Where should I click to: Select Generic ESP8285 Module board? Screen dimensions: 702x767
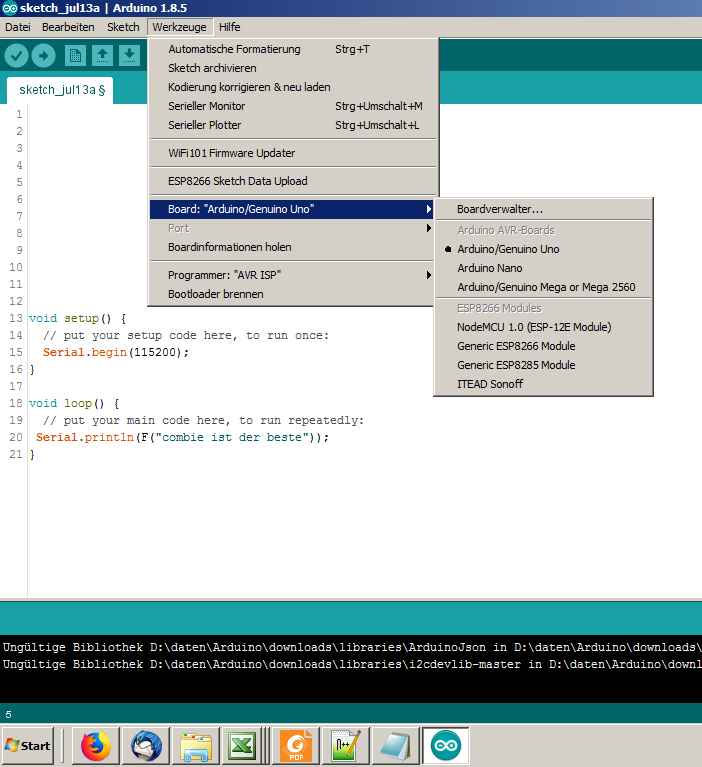(543, 365)
